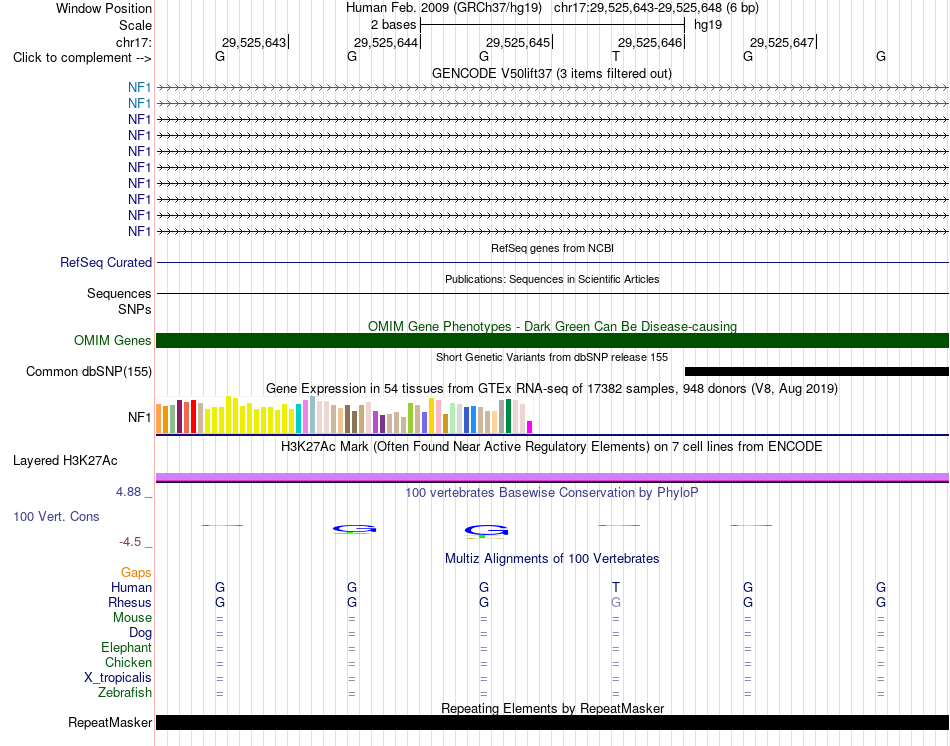This screenshot has width=950, height=746.
Task: Click the '2 bases' scale label
Action: [394, 25]
